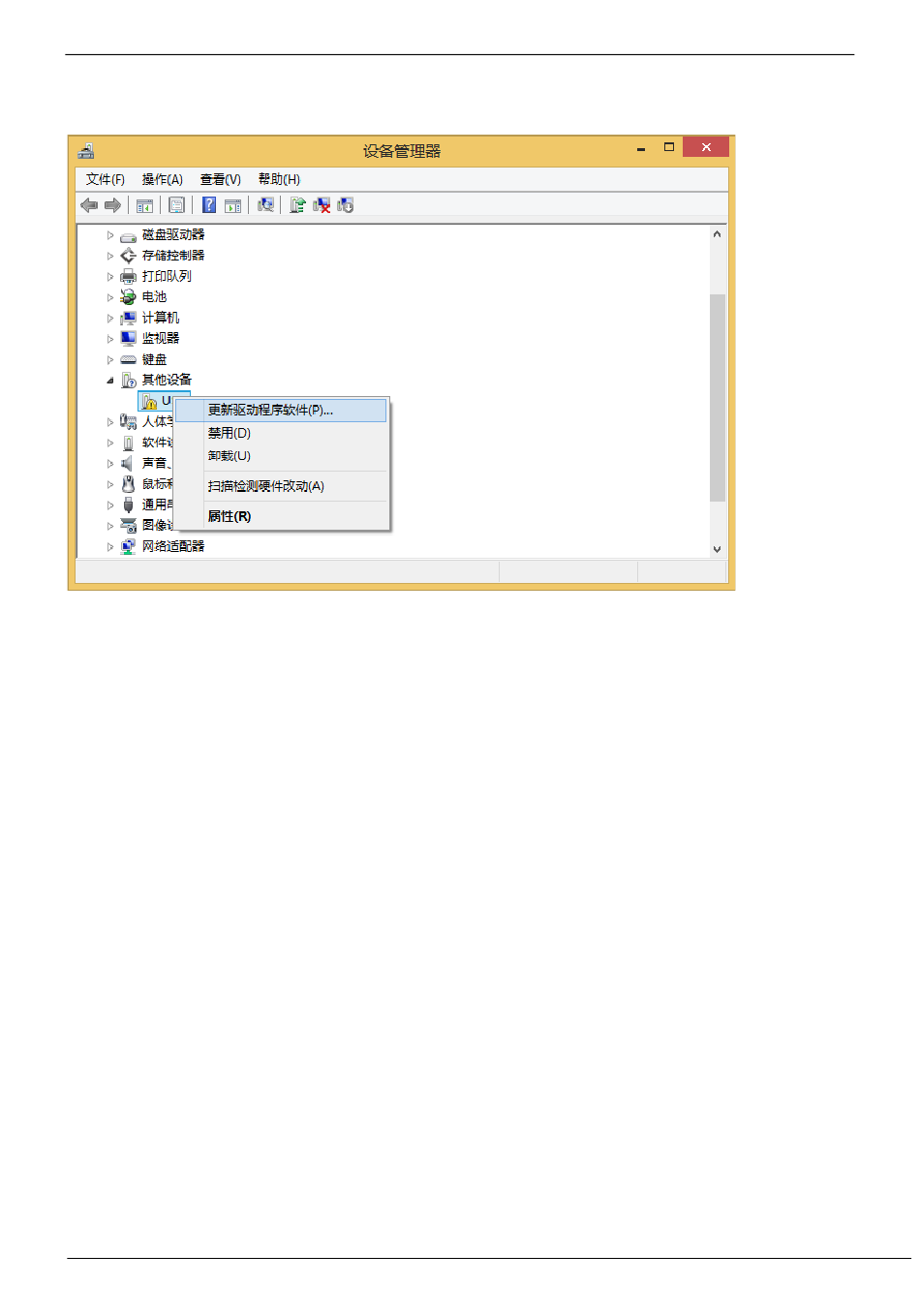
Task: Select the 计算机 tree label
Action: pyautogui.click(x=161, y=318)
